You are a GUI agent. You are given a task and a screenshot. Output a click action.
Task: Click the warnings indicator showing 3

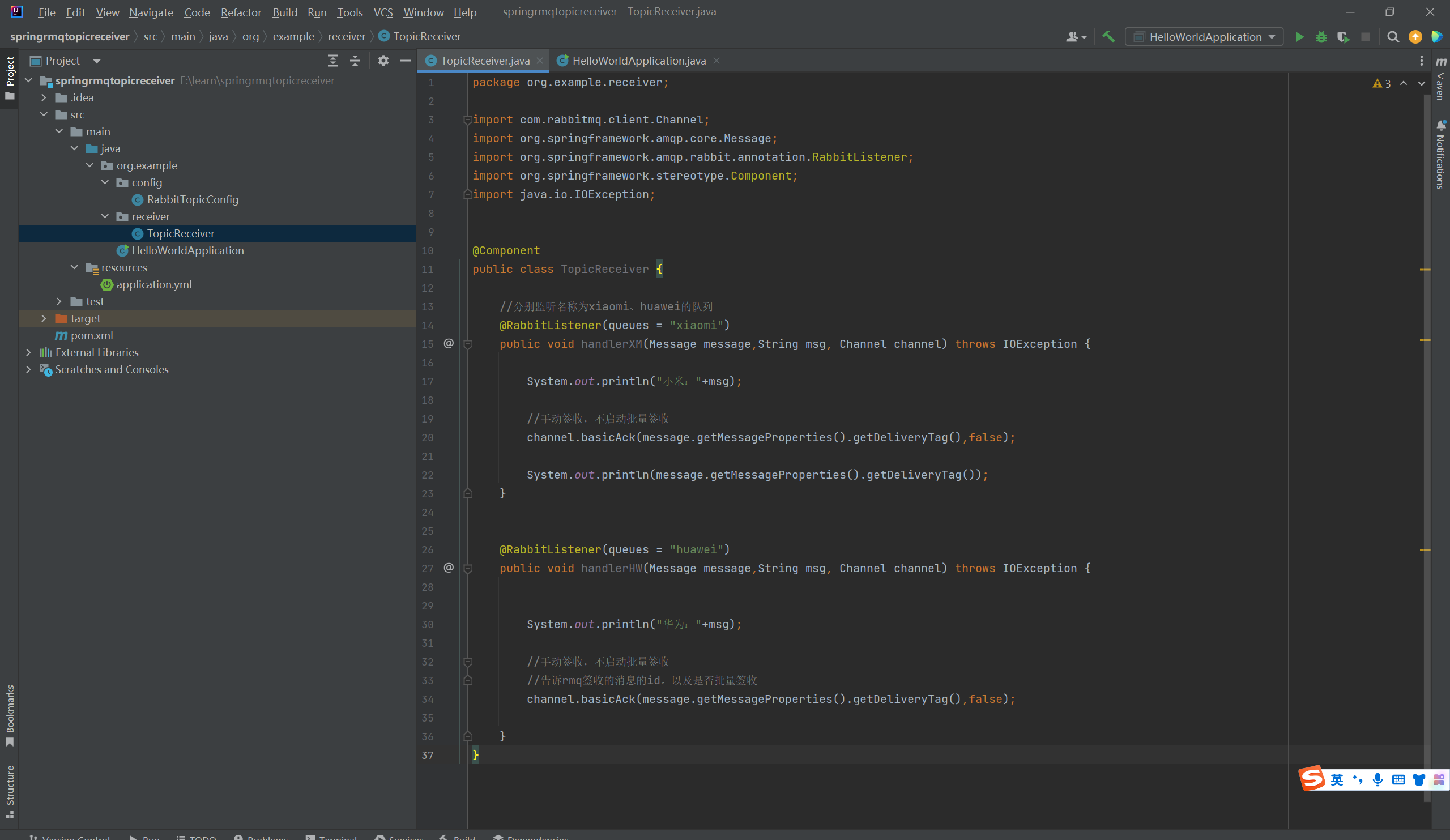(1382, 83)
